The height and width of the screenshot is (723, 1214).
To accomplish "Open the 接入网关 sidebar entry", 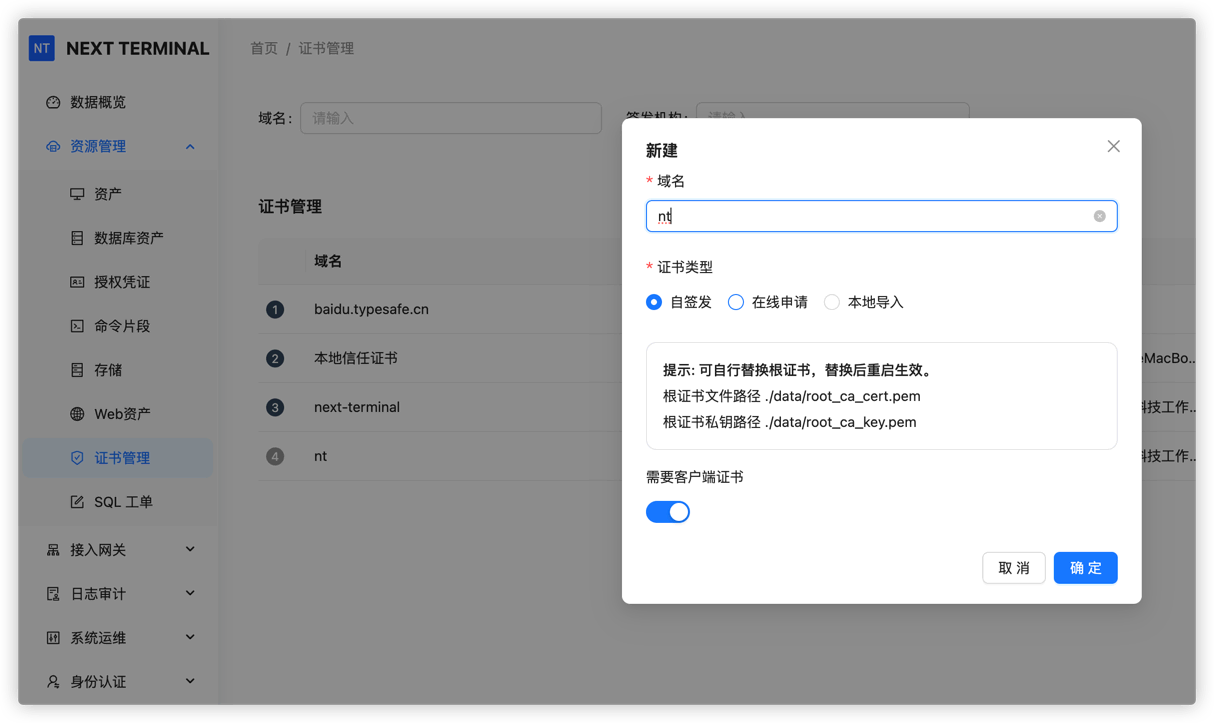I will point(100,549).
